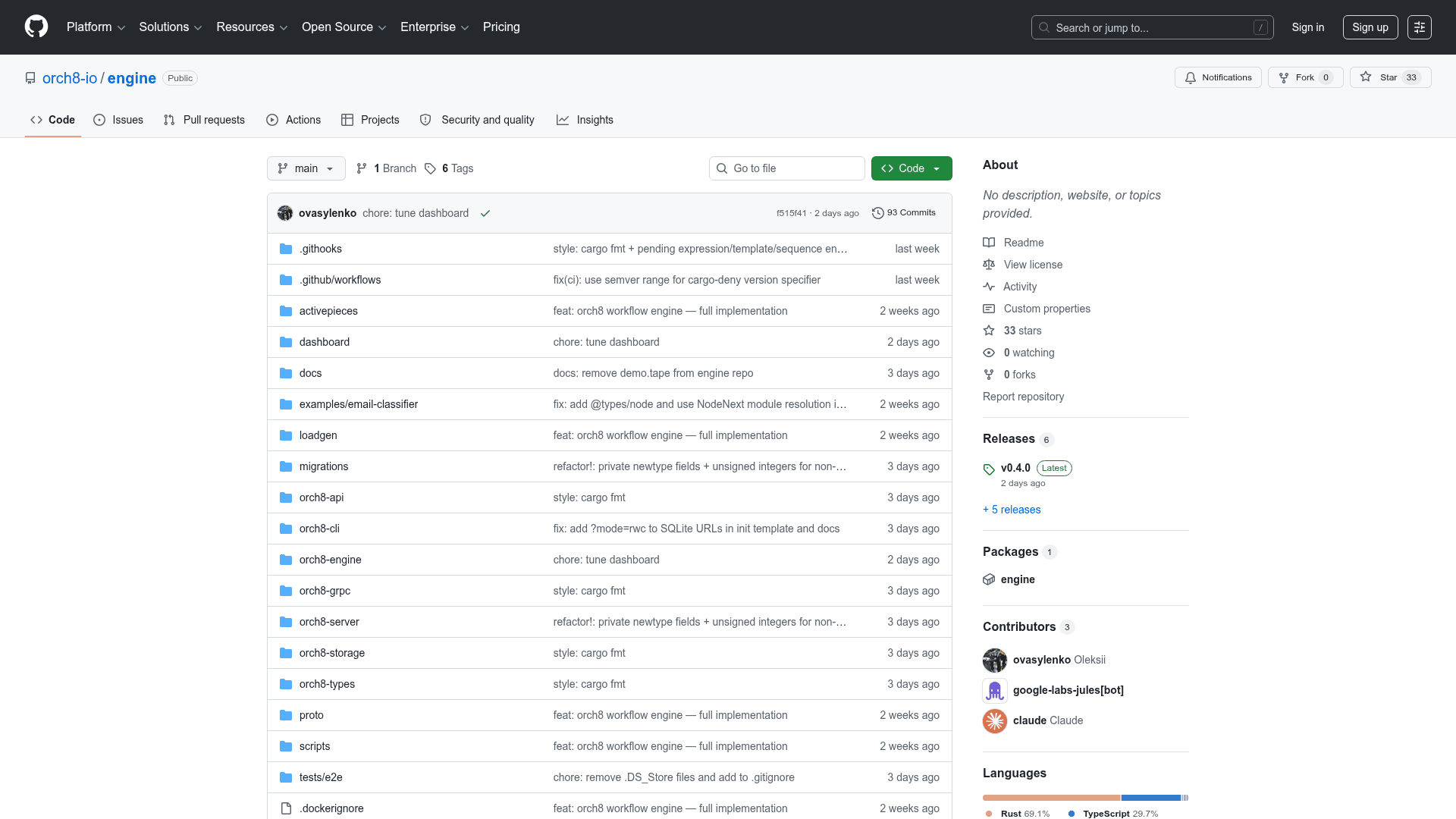Click the folder icon for proto
Image resolution: width=1456 pixels, height=819 pixels.
pyautogui.click(x=286, y=715)
